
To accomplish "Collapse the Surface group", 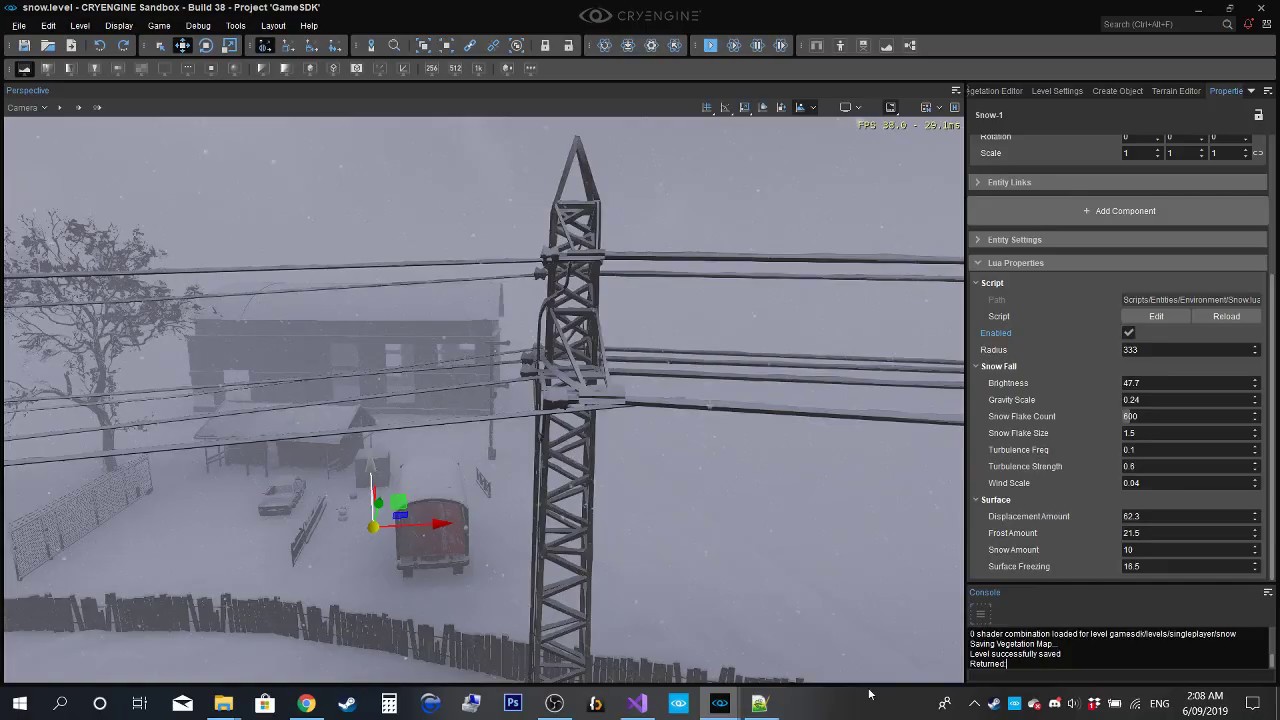I will pos(977,500).
